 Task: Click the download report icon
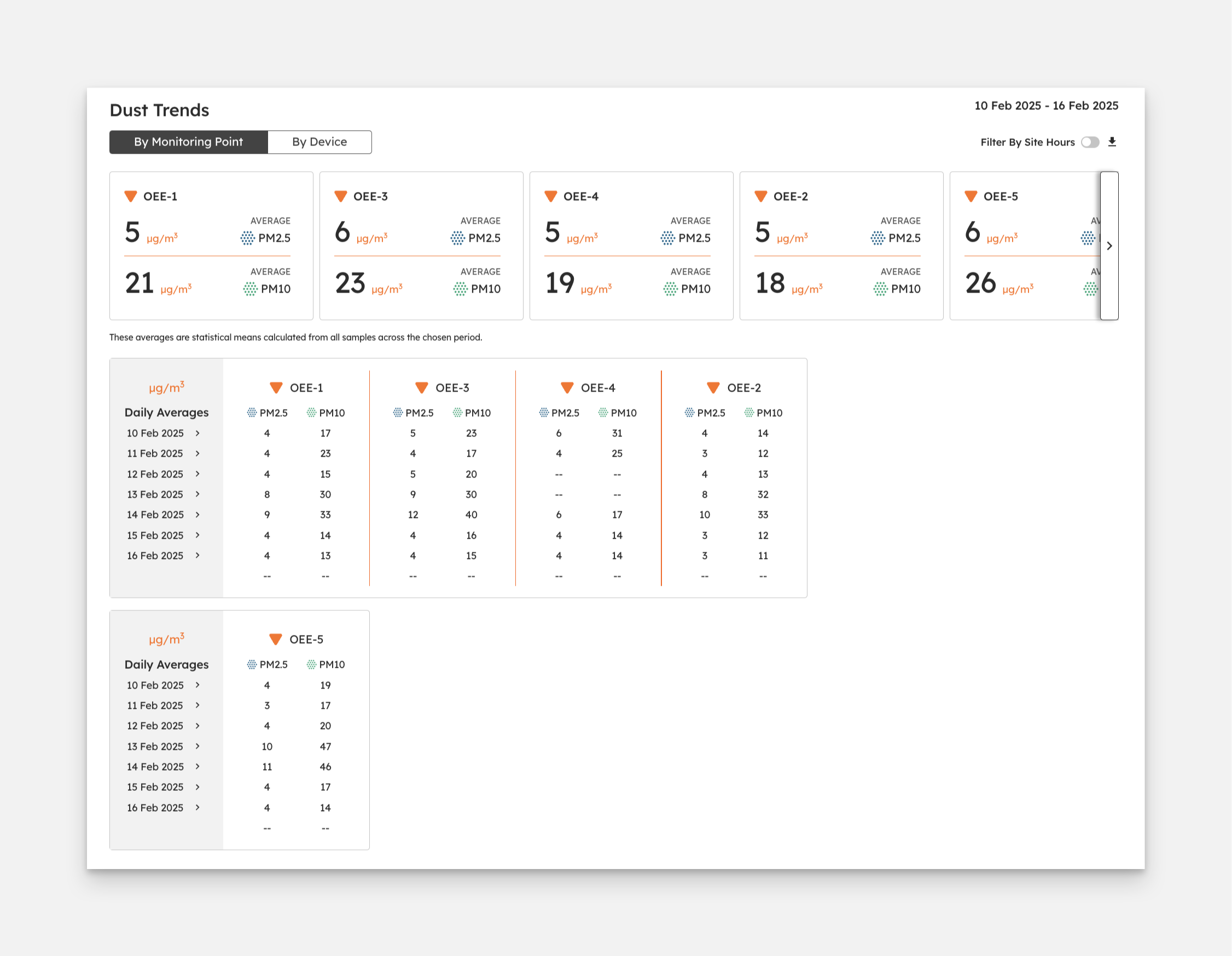coord(1112,142)
